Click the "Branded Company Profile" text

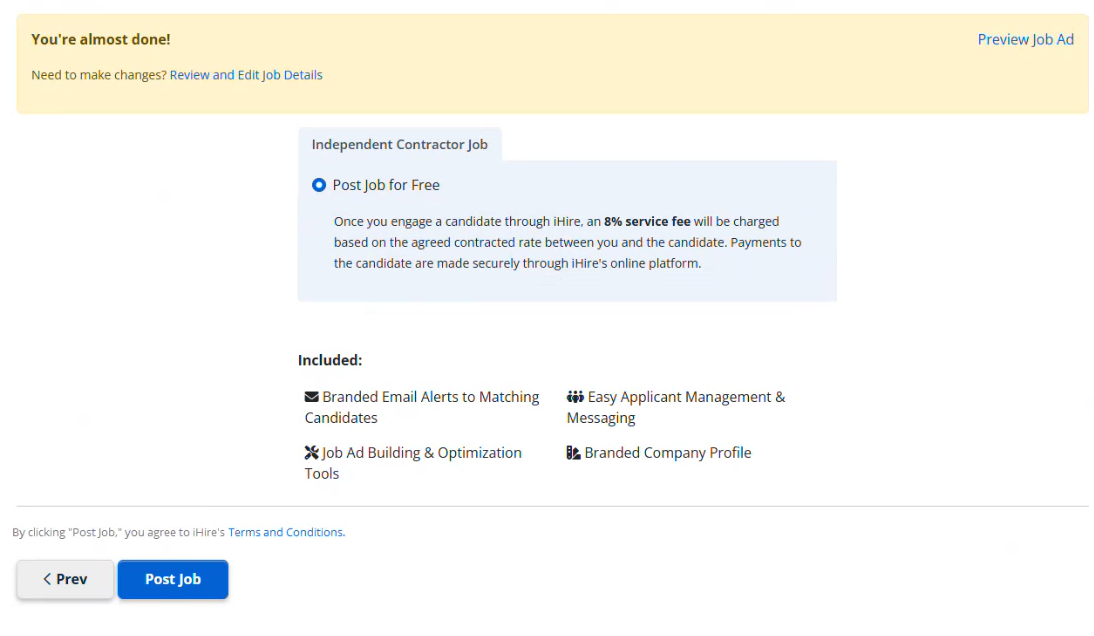point(668,453)
